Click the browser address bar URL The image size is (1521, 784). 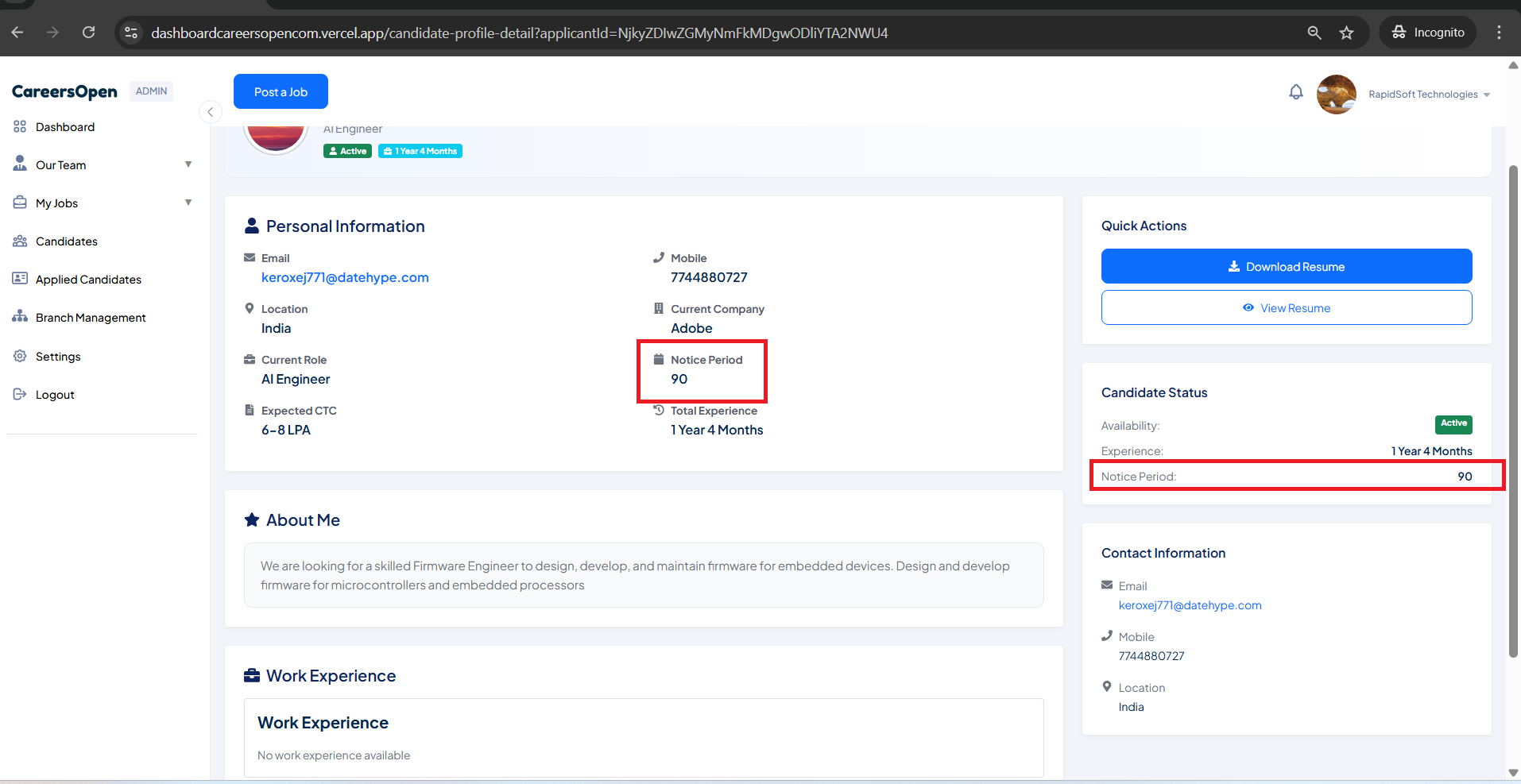pyautogui.click(x=519, y=33)
